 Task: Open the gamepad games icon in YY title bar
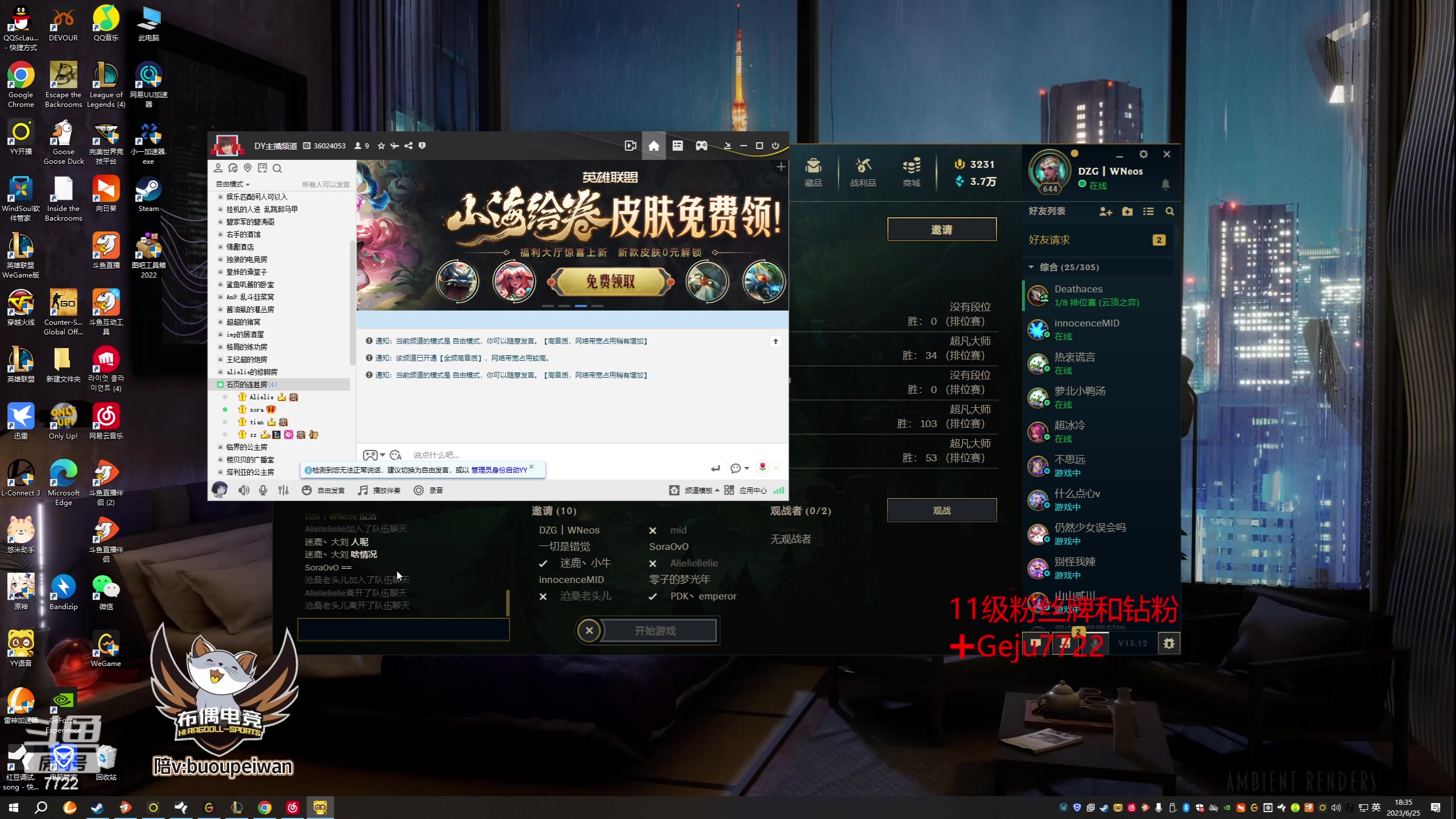(701, 146)
